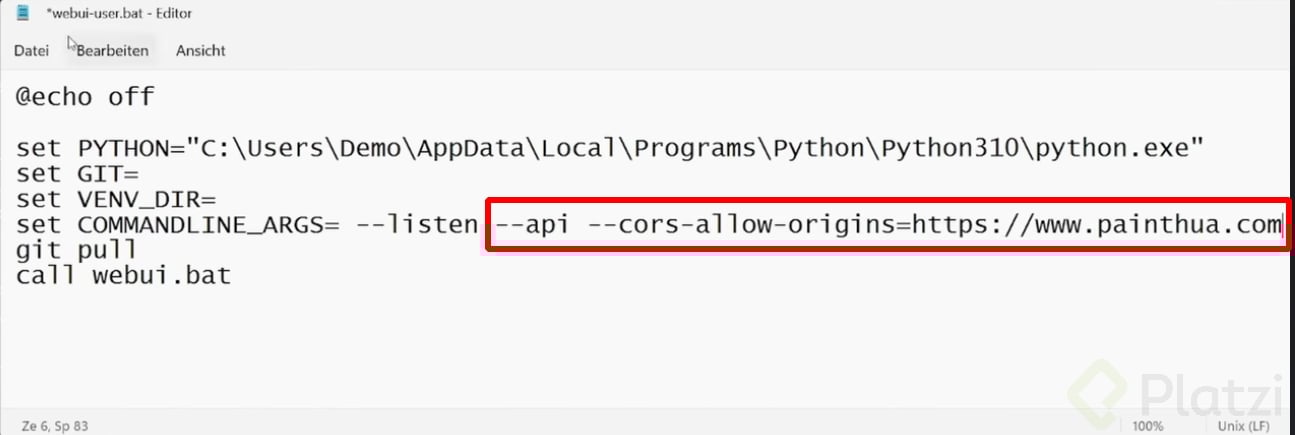
Task: Open the Ansicht menu
Action: 201,50
